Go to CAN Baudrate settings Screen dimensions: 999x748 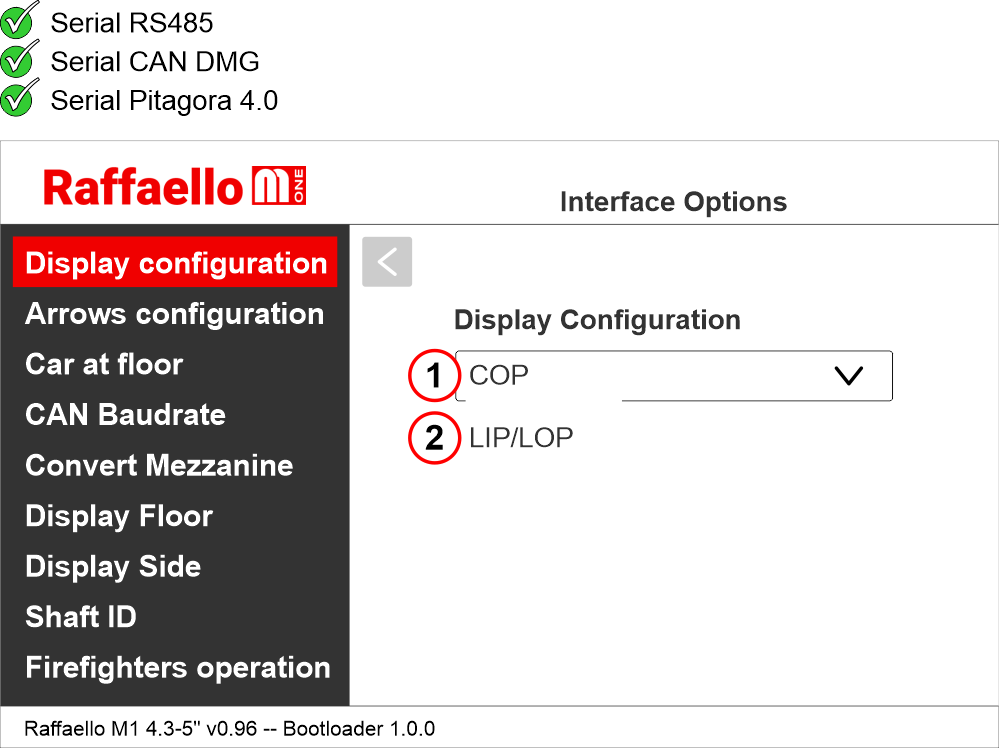125,415
